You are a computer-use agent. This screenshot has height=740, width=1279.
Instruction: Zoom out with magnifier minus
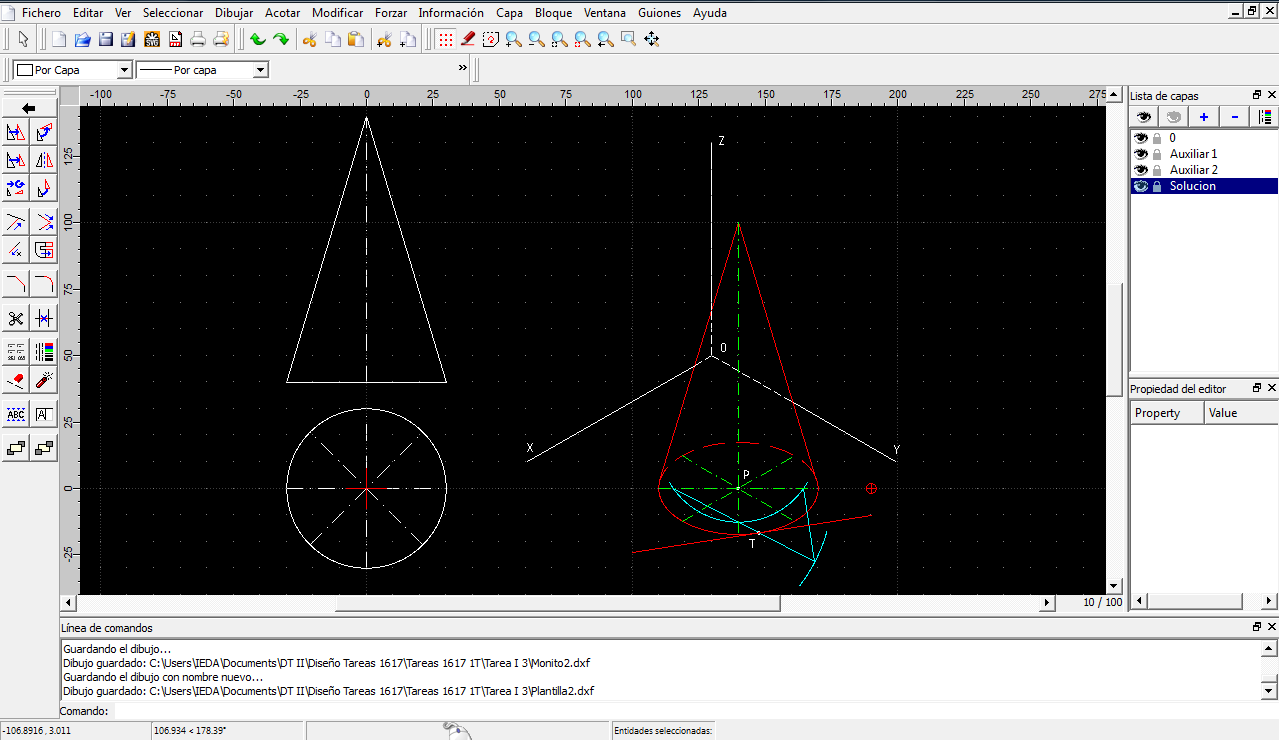pos(536,39)
